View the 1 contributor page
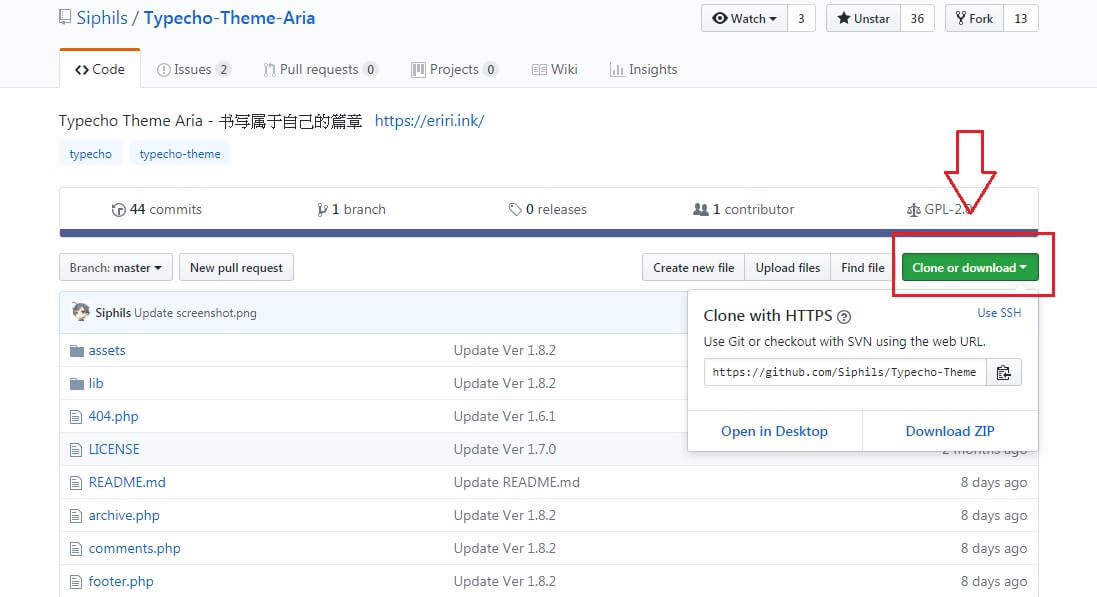 744,209
